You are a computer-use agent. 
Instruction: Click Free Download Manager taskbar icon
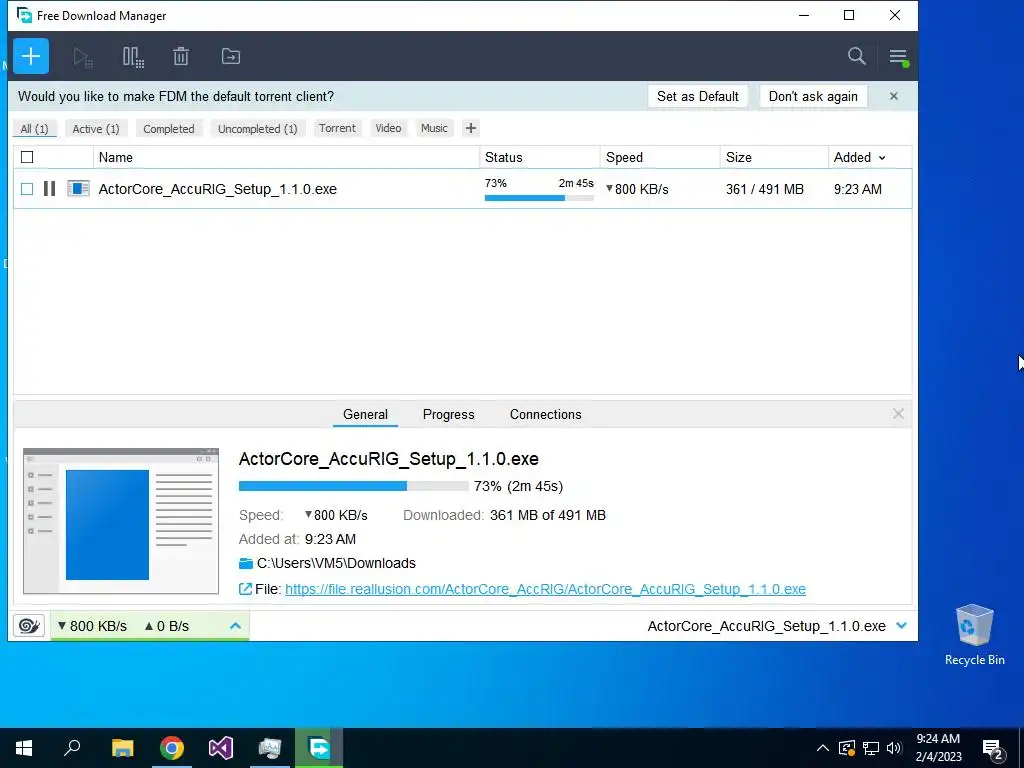click(x=319, y=748)
